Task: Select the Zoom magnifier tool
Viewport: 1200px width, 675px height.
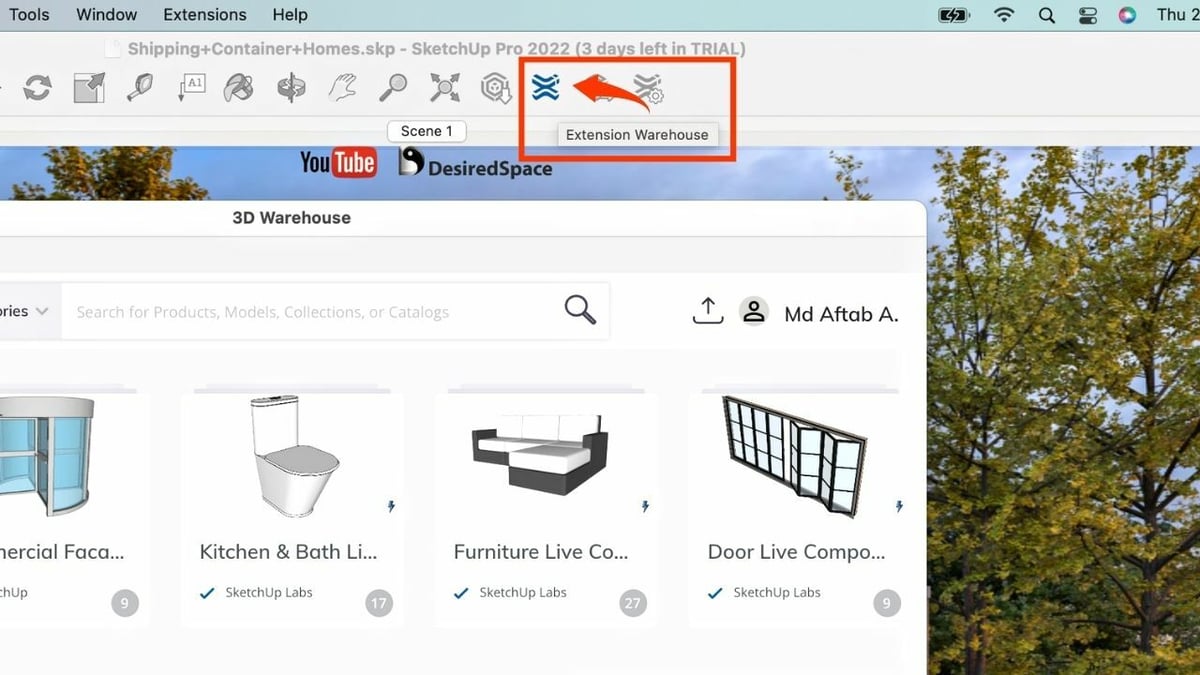Action: coord(393,88)
